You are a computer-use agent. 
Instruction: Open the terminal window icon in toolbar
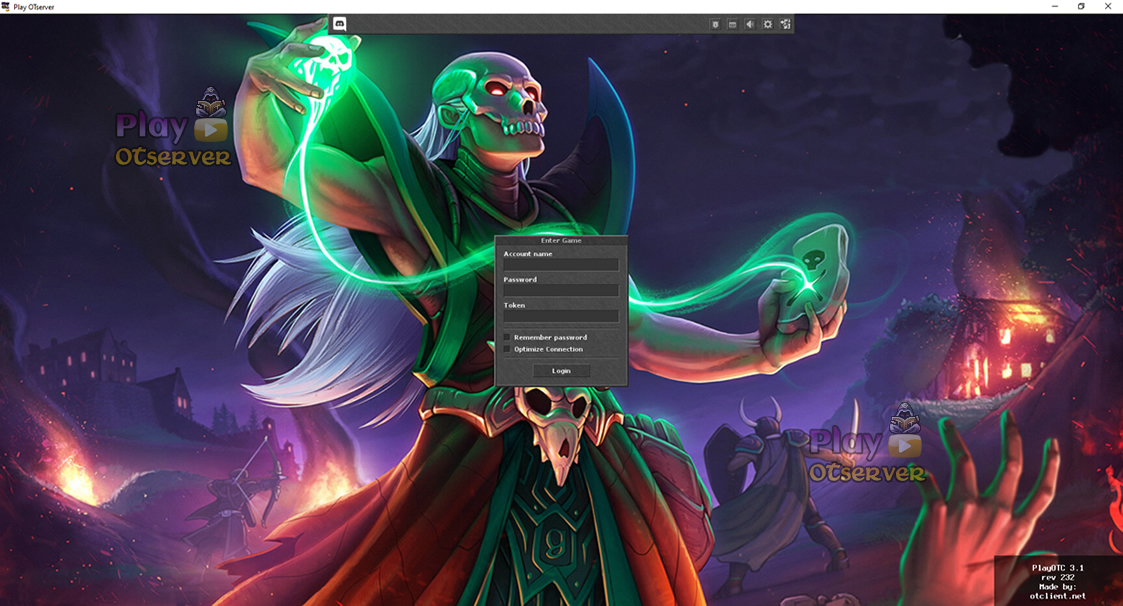732,24
